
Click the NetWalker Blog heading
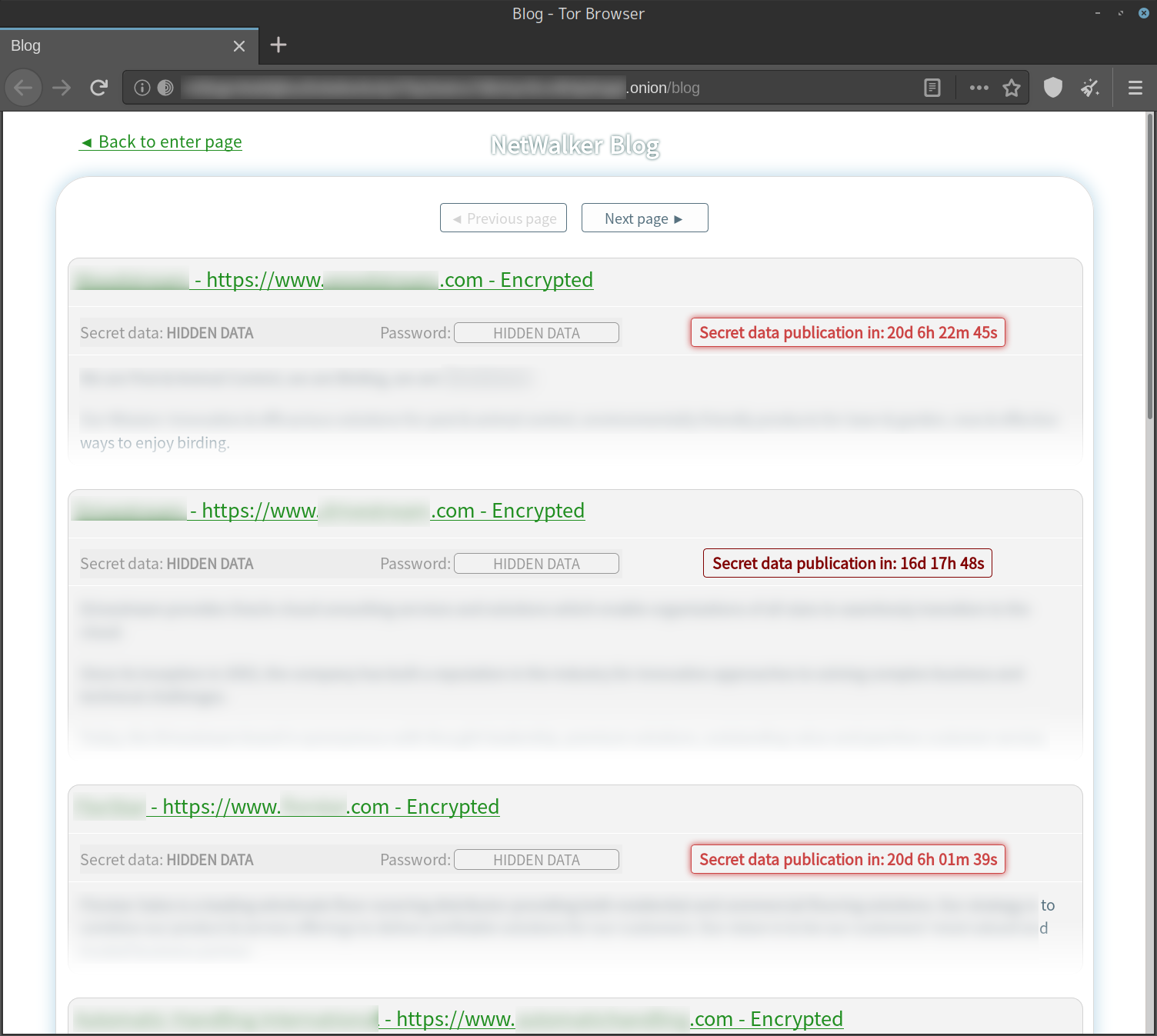click(575, 145)
